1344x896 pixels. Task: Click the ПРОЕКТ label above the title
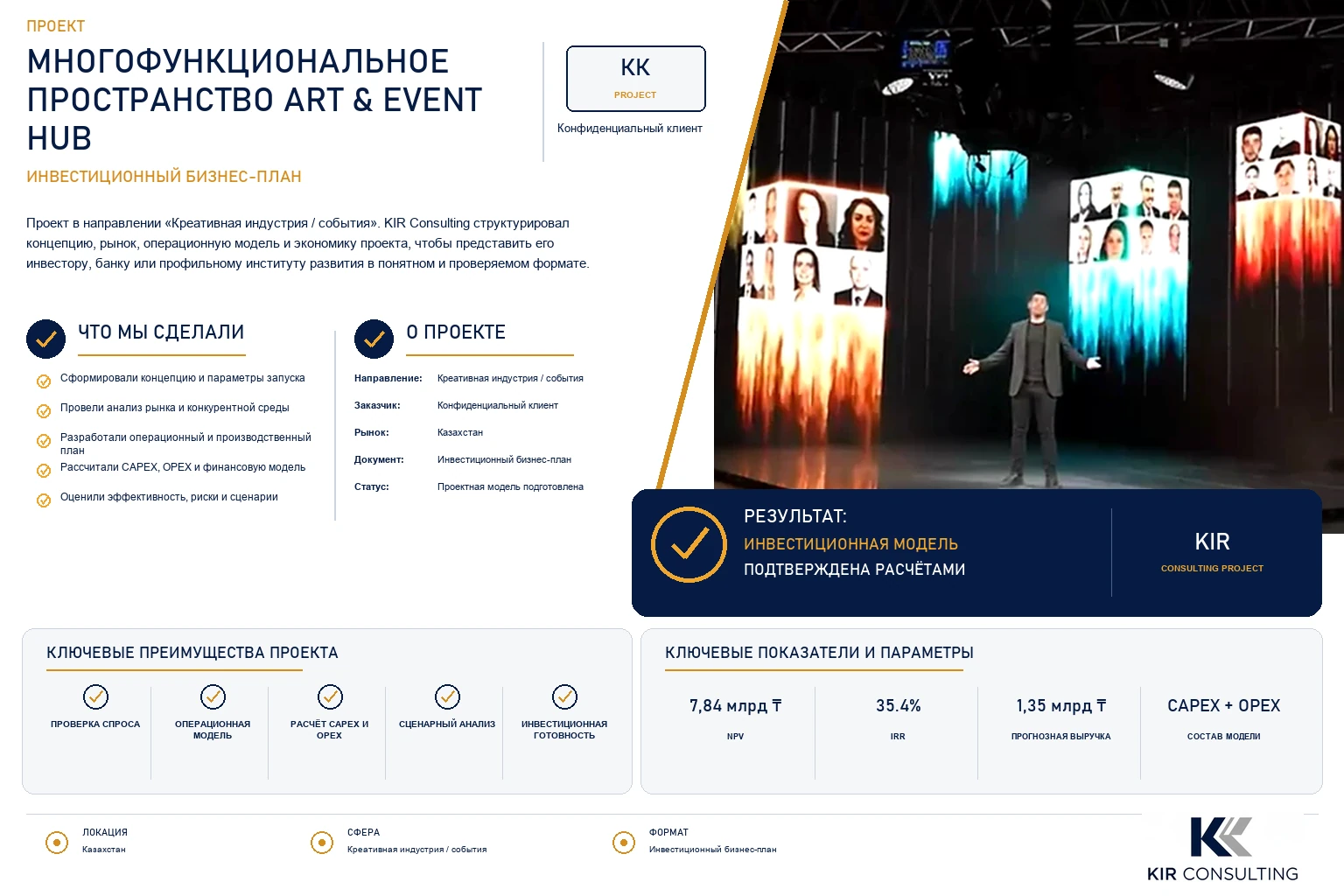point(56,26)
